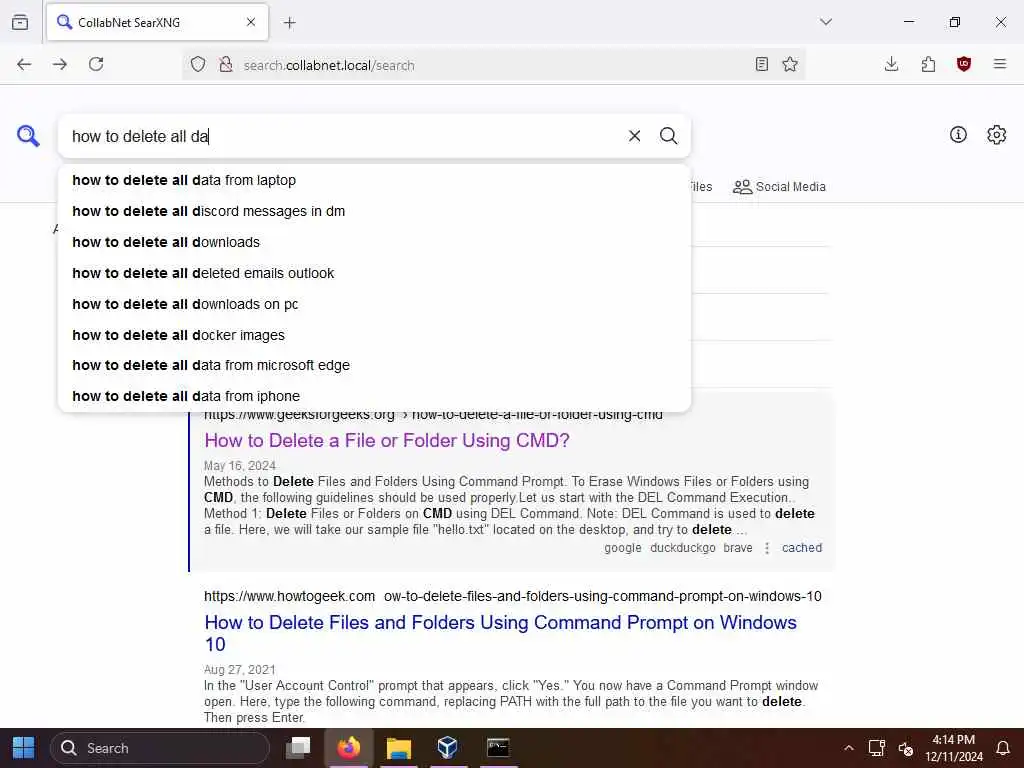Select suggestion downloads on pc
The height and width of the screenshot is (768, 1024).
pos(374,304)
